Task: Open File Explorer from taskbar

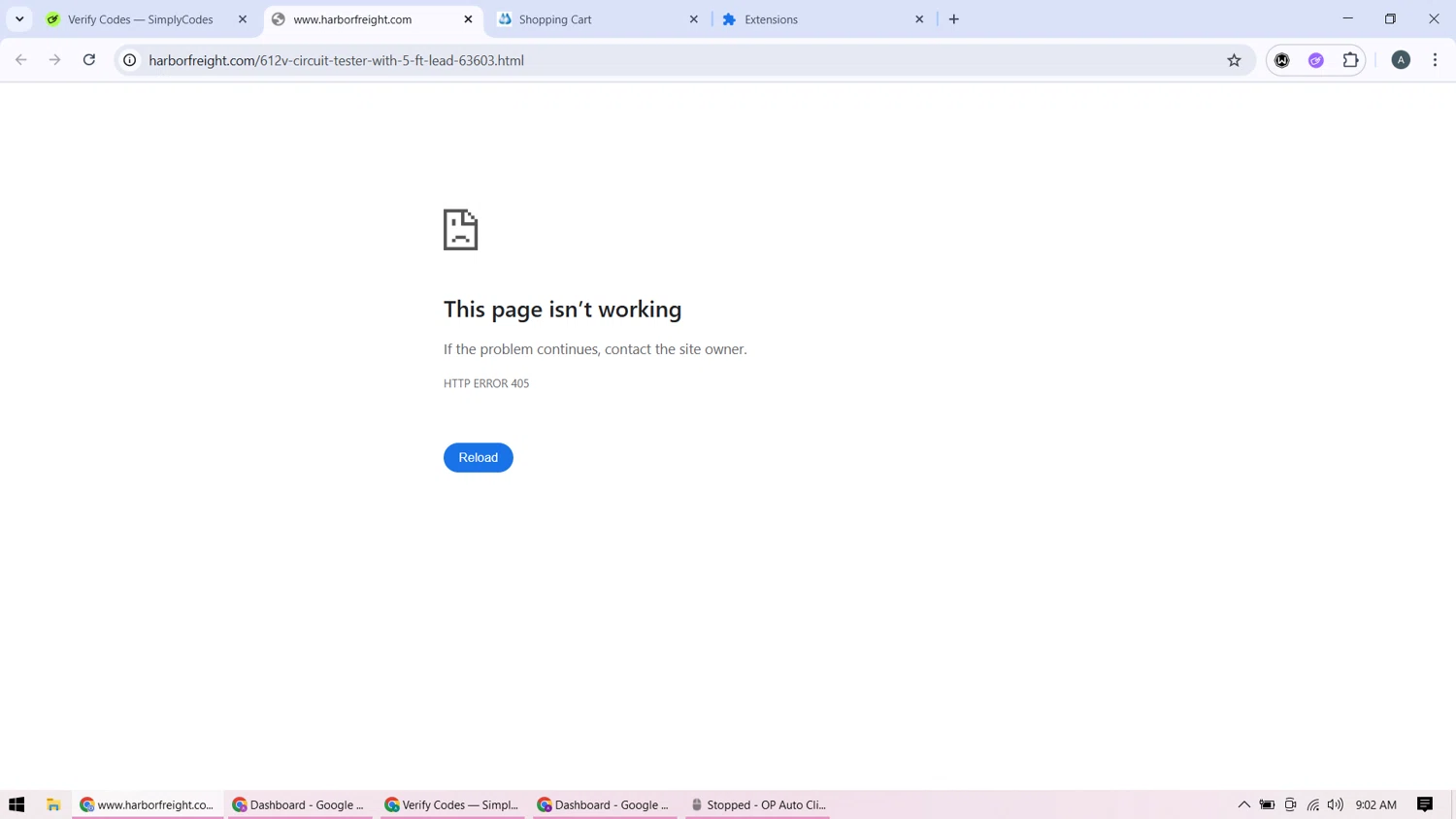Action: pyautogui.click(x=53, y=804)
